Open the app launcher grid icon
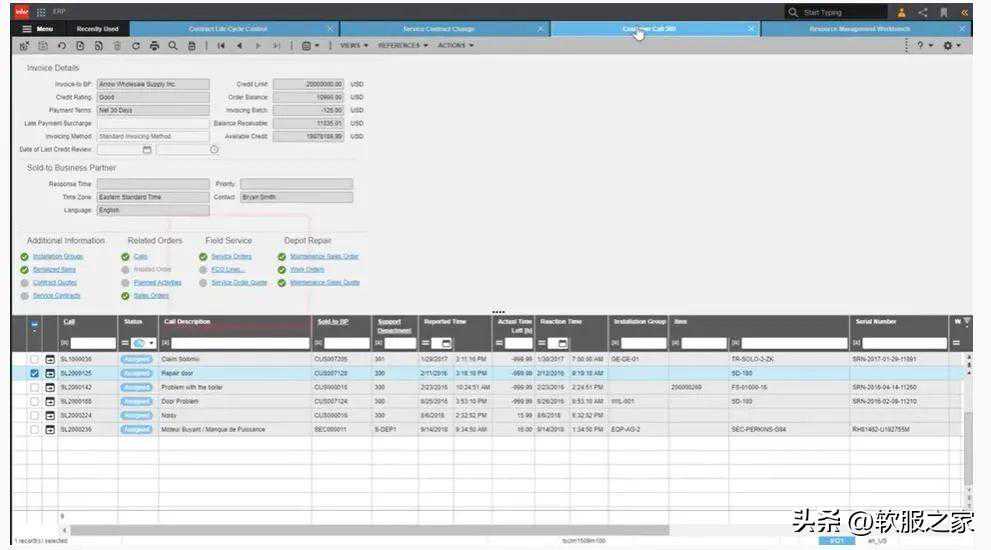This screenshot has width=991, height=550. pos(41,12)
